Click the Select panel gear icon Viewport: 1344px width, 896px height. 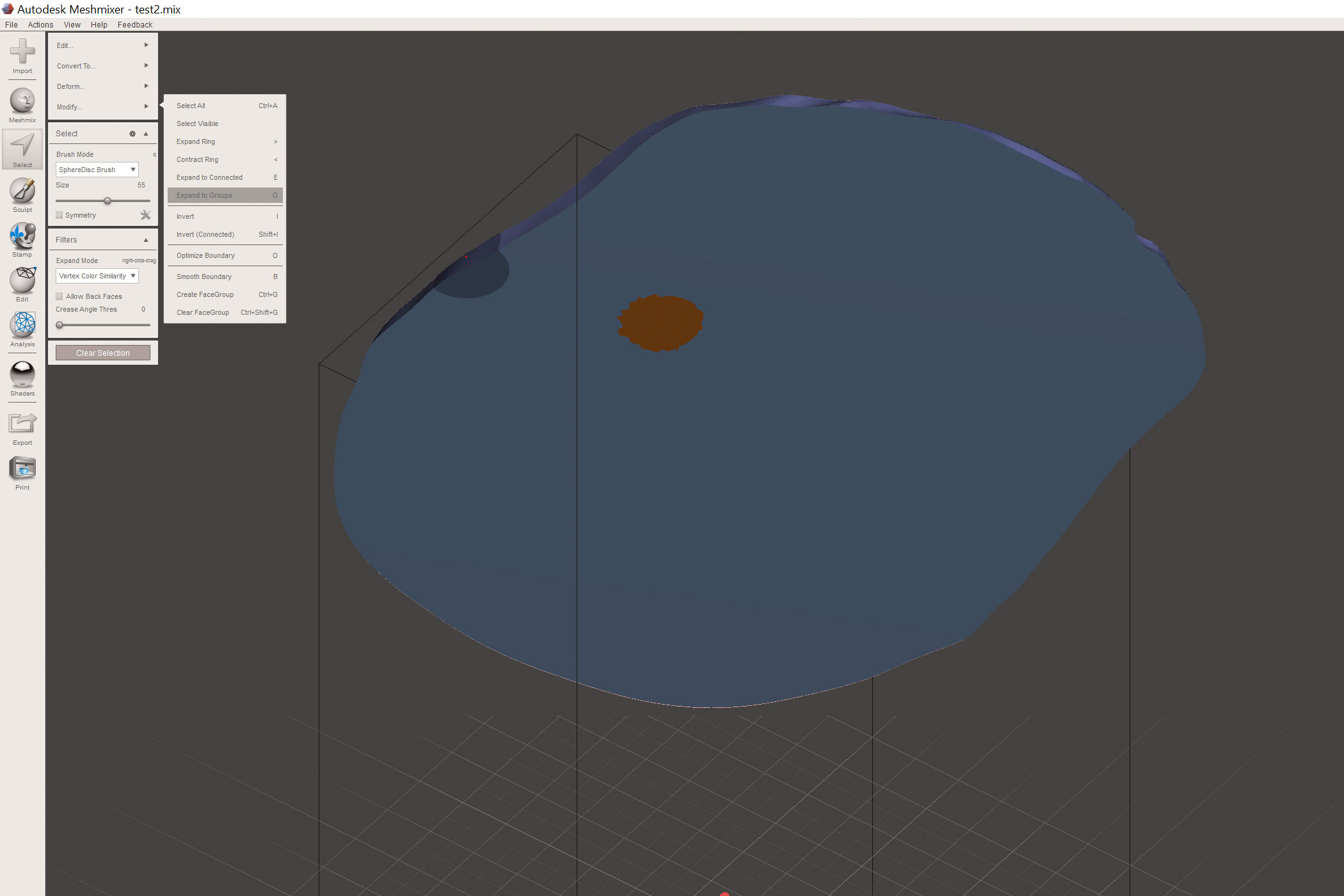point(132,134)
